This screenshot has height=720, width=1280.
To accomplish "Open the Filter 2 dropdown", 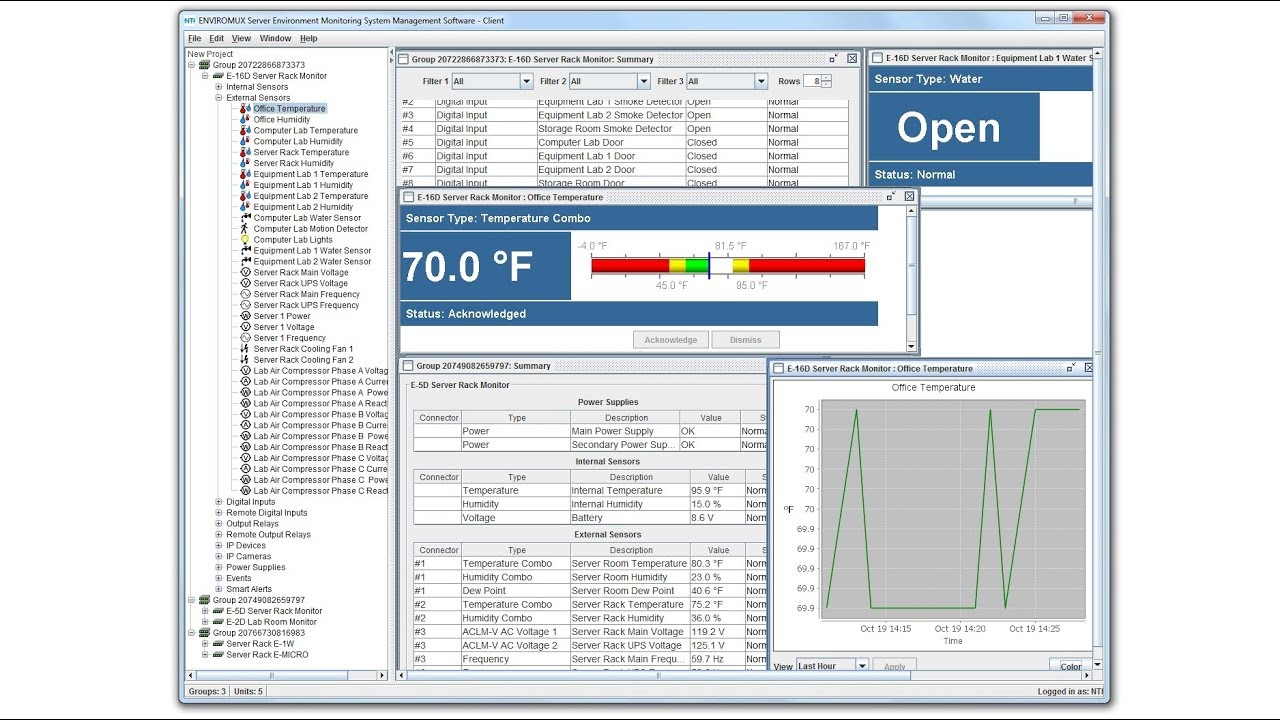I will click(644, 82).
